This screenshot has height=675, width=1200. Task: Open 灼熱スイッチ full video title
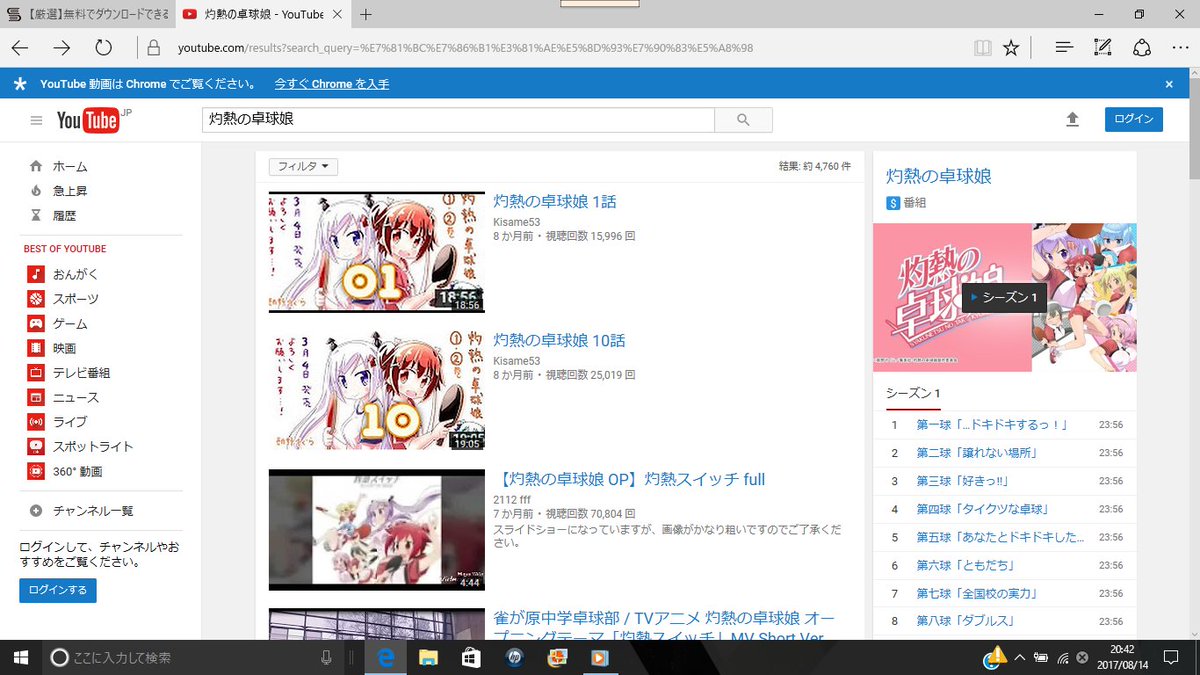629,479
